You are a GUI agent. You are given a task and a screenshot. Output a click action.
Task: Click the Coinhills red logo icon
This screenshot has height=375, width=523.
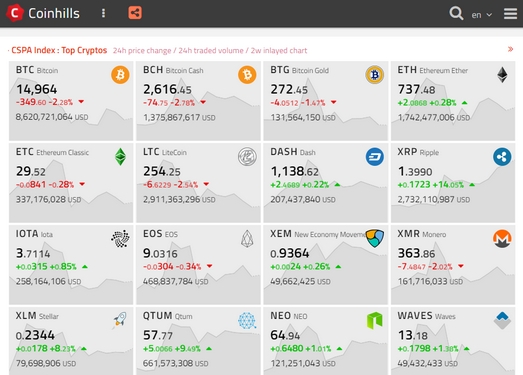[15, 13]
